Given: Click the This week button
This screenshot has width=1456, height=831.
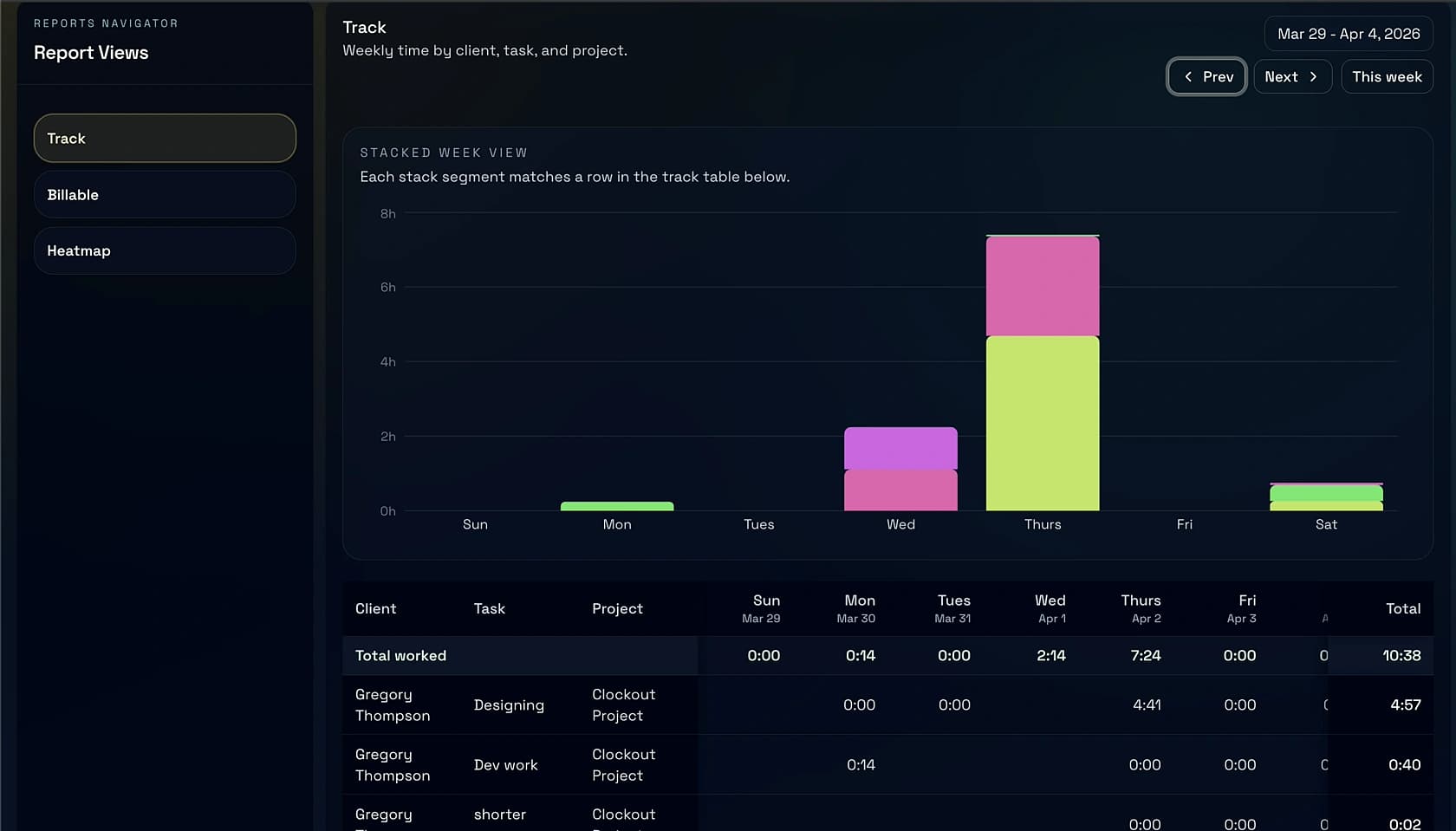Looking at the screenshot, I should pyautogui.click(x=1387, y=76).
